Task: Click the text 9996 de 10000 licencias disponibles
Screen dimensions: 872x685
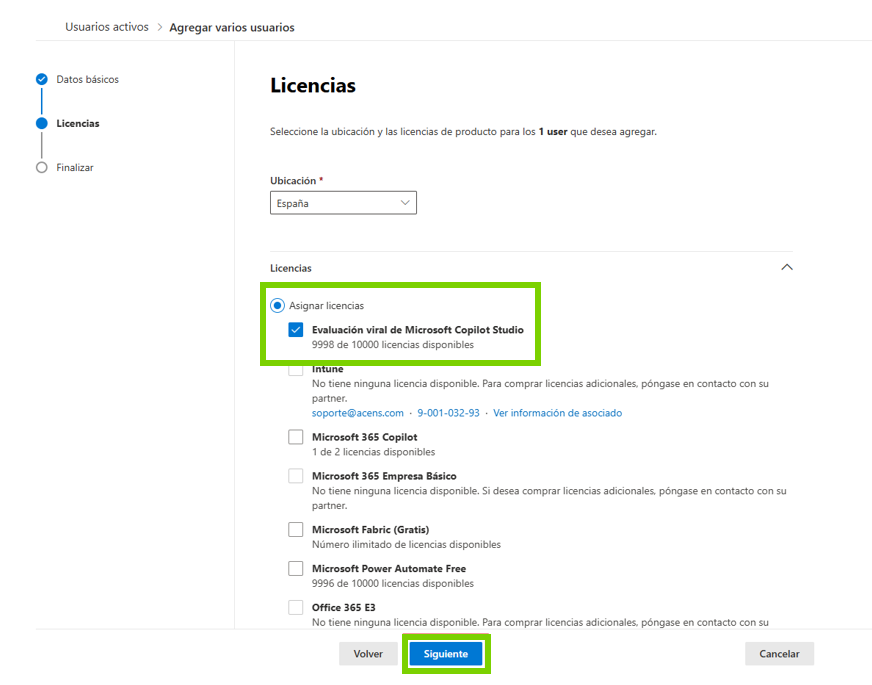Action: point(393,583)
